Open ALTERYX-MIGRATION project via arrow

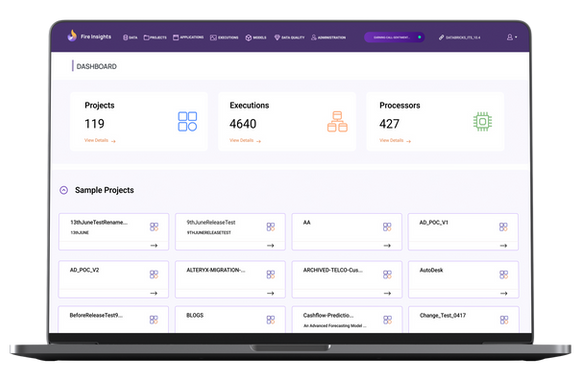click(x=271, y=293)
